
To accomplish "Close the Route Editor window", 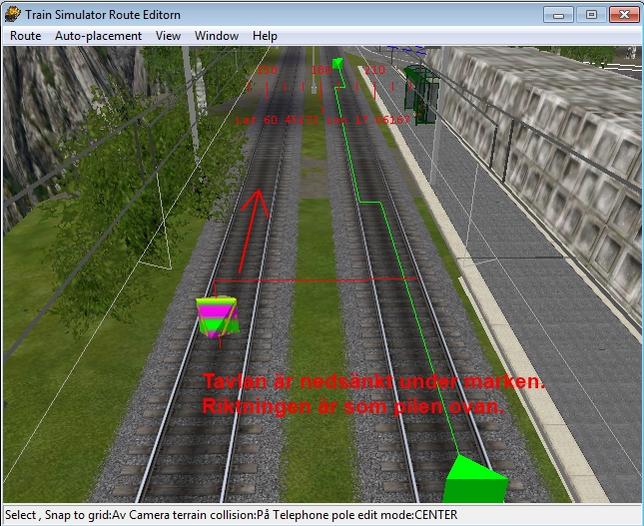I will click(624, 14).
